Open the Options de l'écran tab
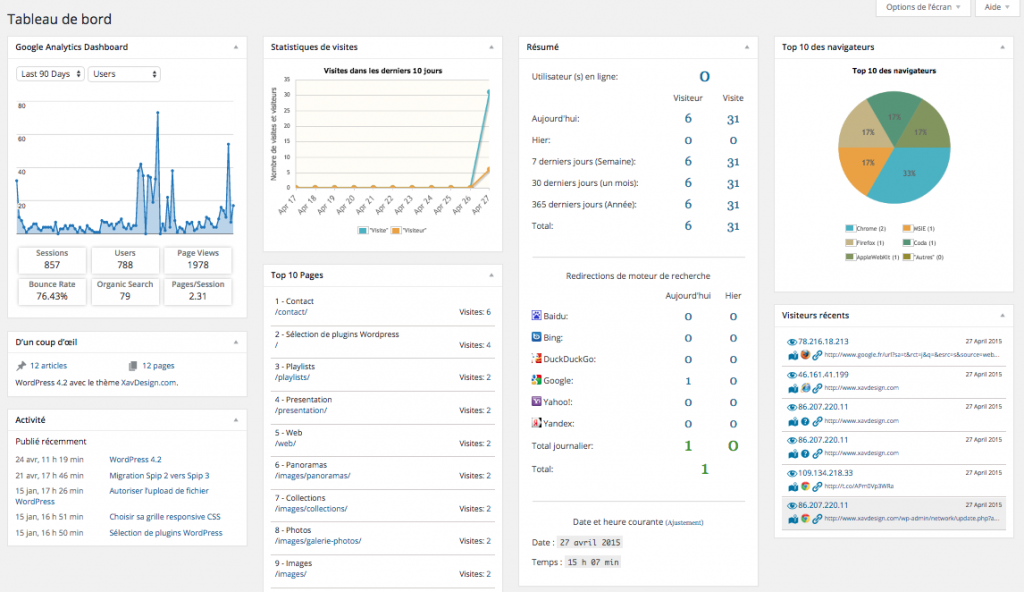The image size is (1024, 592). coord(922,7)
